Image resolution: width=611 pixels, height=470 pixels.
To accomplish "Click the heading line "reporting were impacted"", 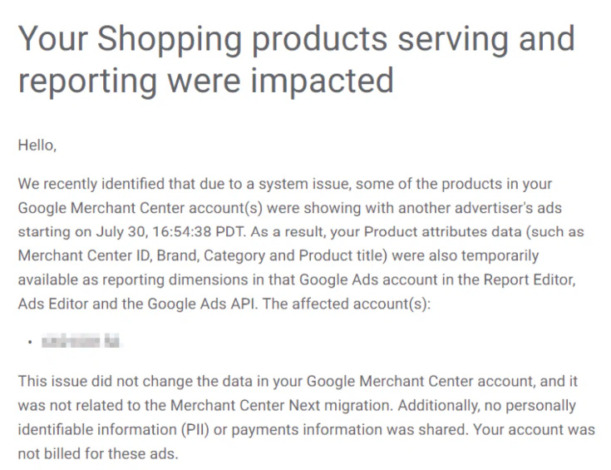I will [x=206, y=81].
